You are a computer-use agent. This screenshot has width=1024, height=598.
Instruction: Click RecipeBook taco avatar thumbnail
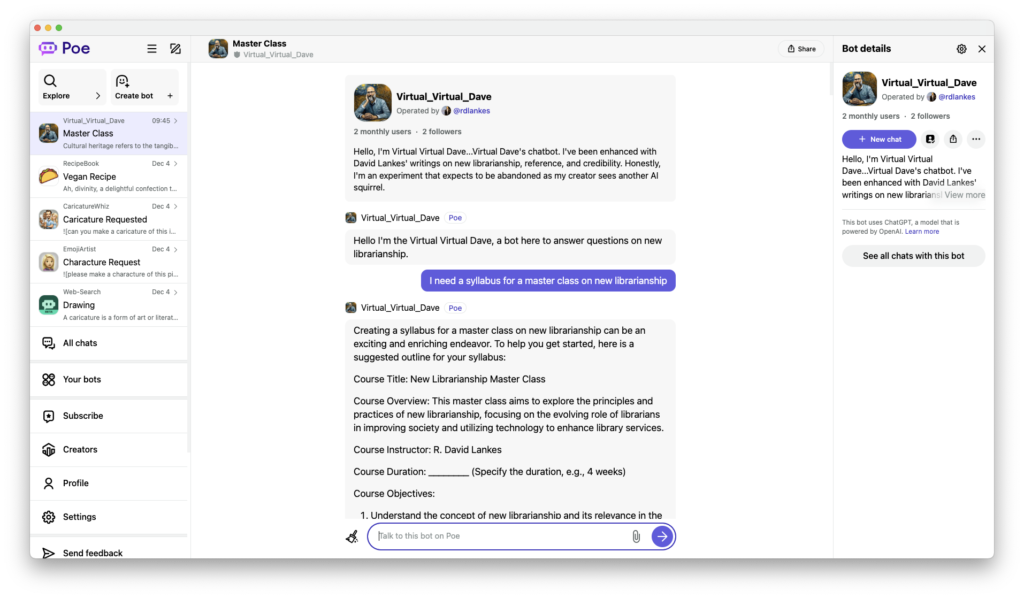point(48,176)
